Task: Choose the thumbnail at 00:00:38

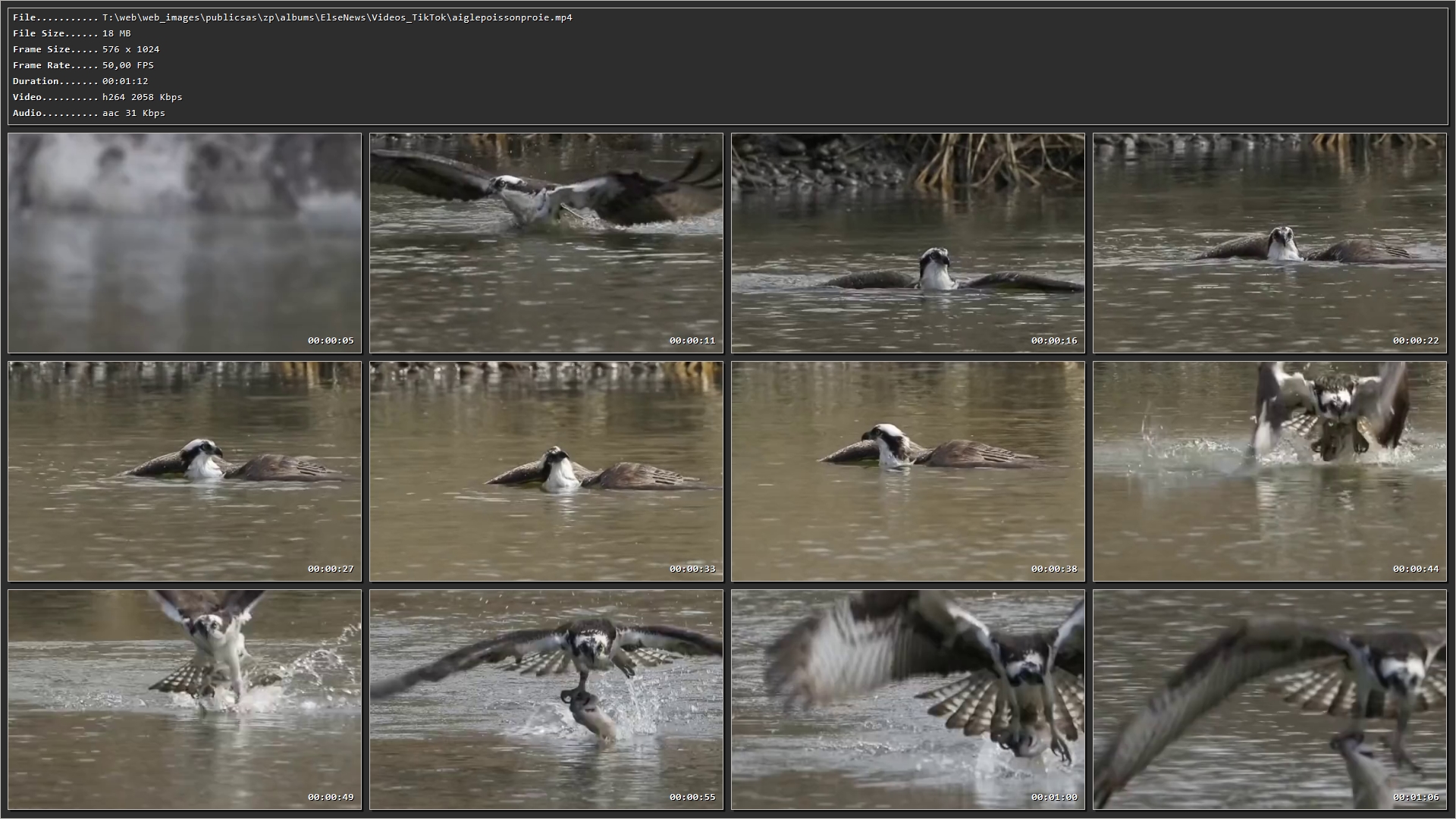Action: (908, 471)
